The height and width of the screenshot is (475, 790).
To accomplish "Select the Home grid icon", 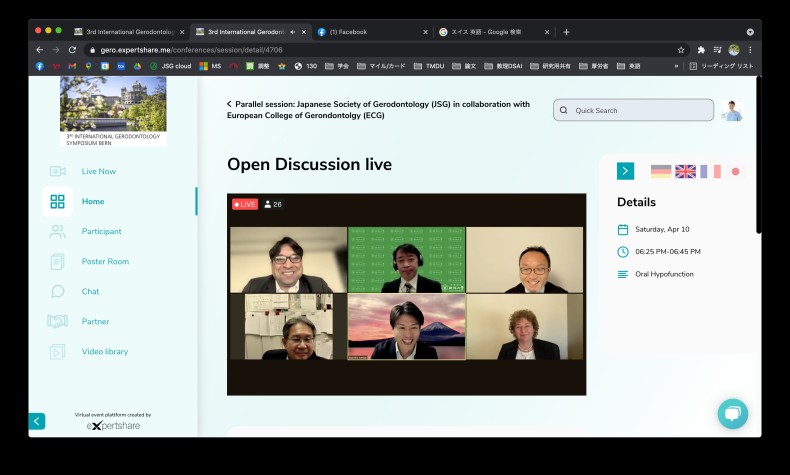I will (57, 201).
